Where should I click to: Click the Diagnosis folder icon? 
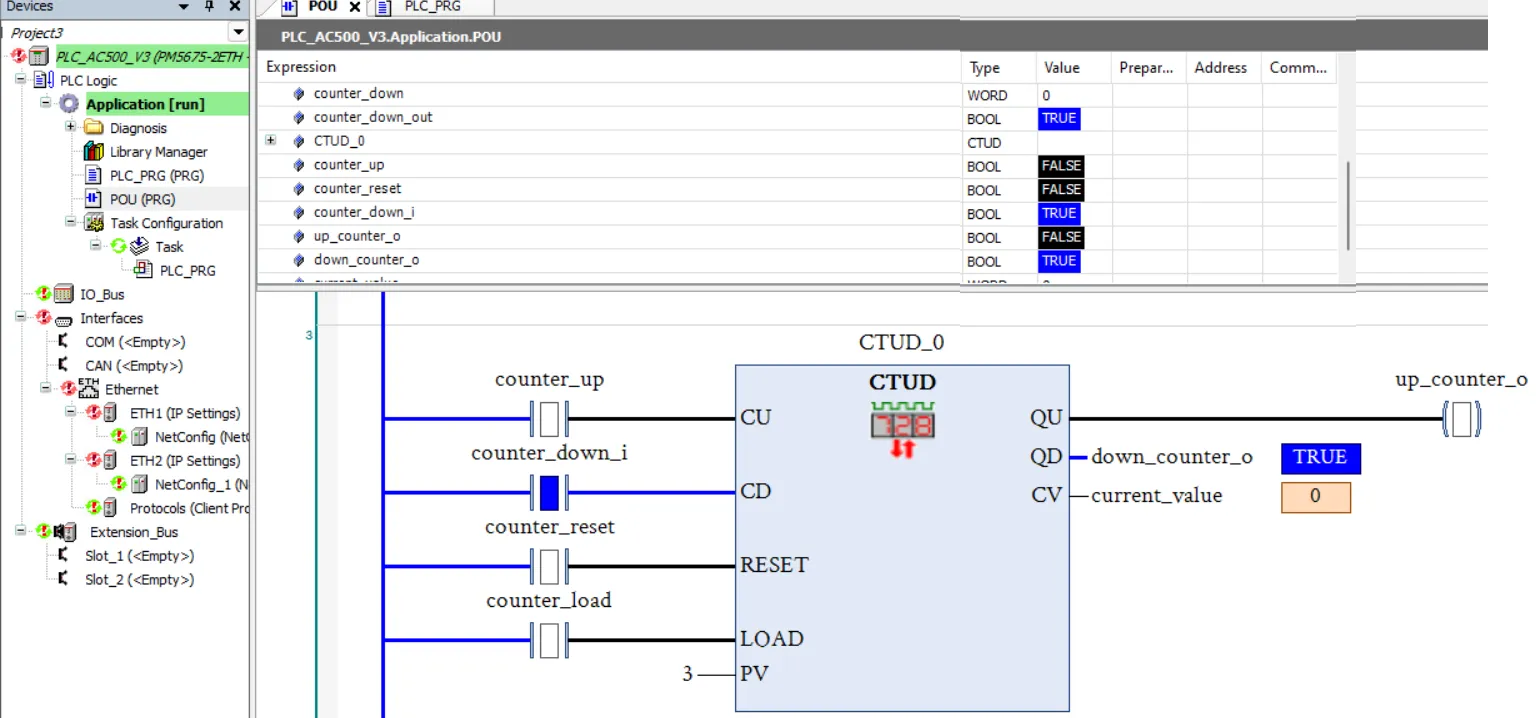tap(93, 128)
